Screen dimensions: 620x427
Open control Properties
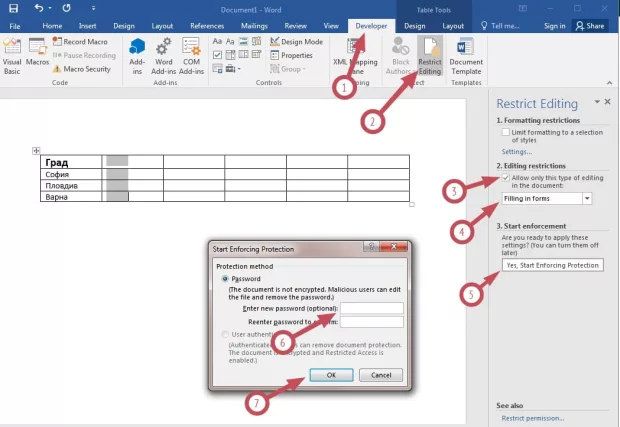[291, 55]
